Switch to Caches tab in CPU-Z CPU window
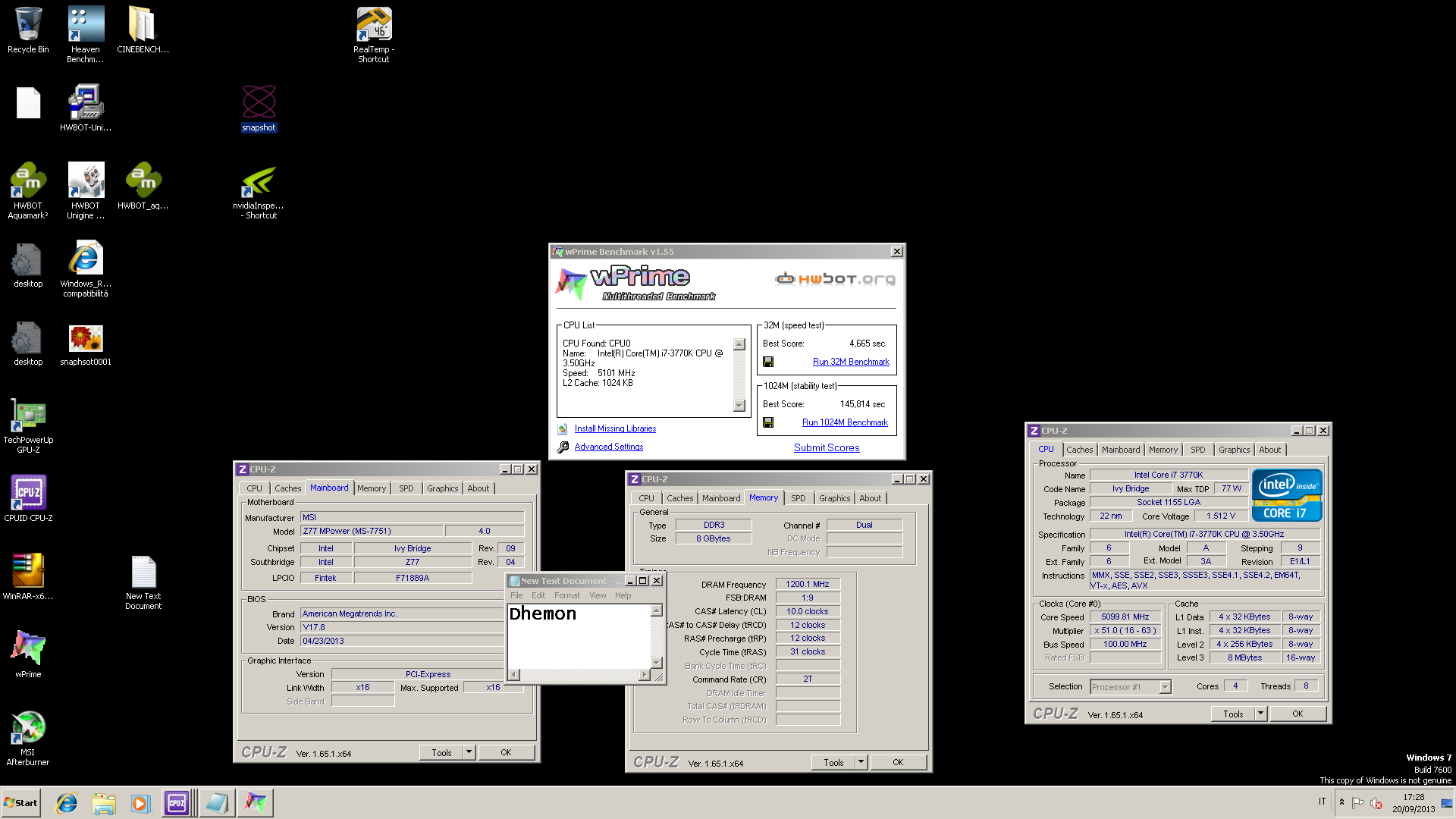The image size is (1456, 819). 1080,450
